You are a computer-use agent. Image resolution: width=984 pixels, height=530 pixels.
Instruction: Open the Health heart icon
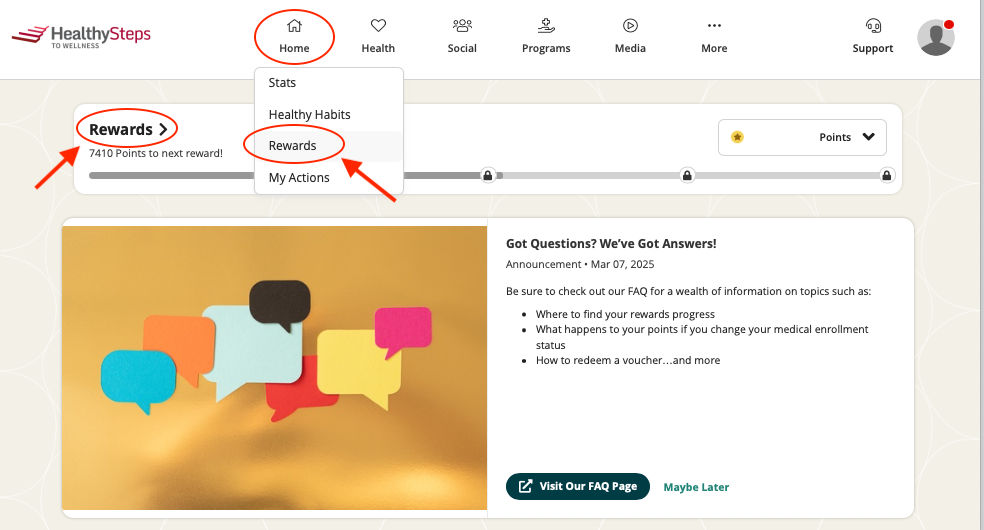point(378,26)
